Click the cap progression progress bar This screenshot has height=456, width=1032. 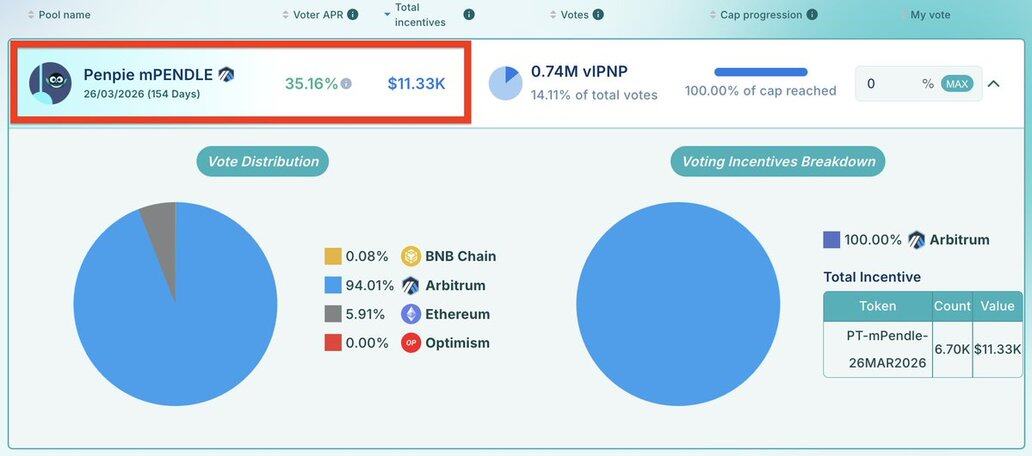(760, 72)
